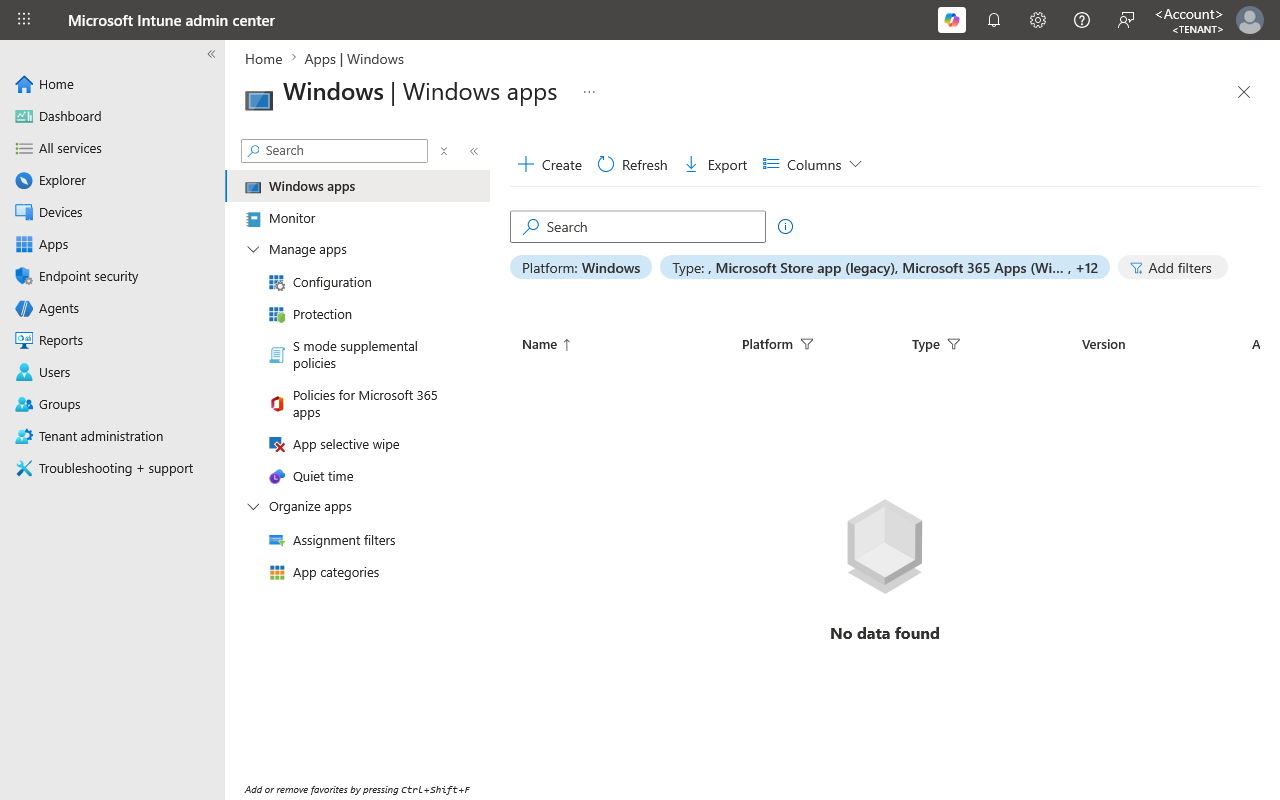Open the app launcher waffle menu

tap(24, 20)
